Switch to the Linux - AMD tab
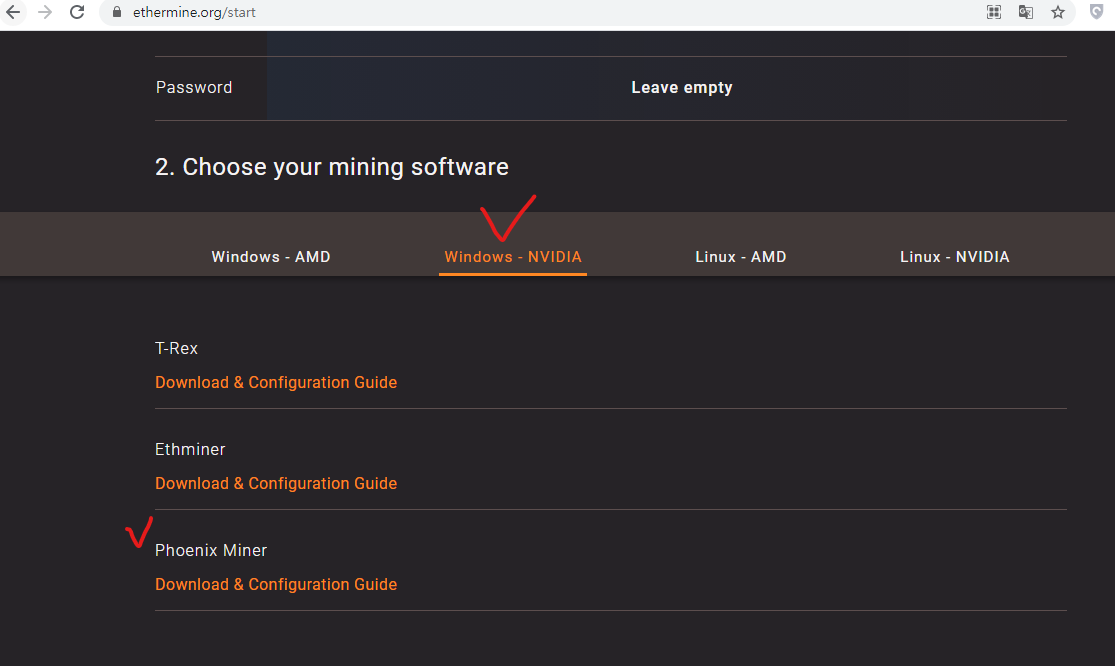 click(740, 257)
